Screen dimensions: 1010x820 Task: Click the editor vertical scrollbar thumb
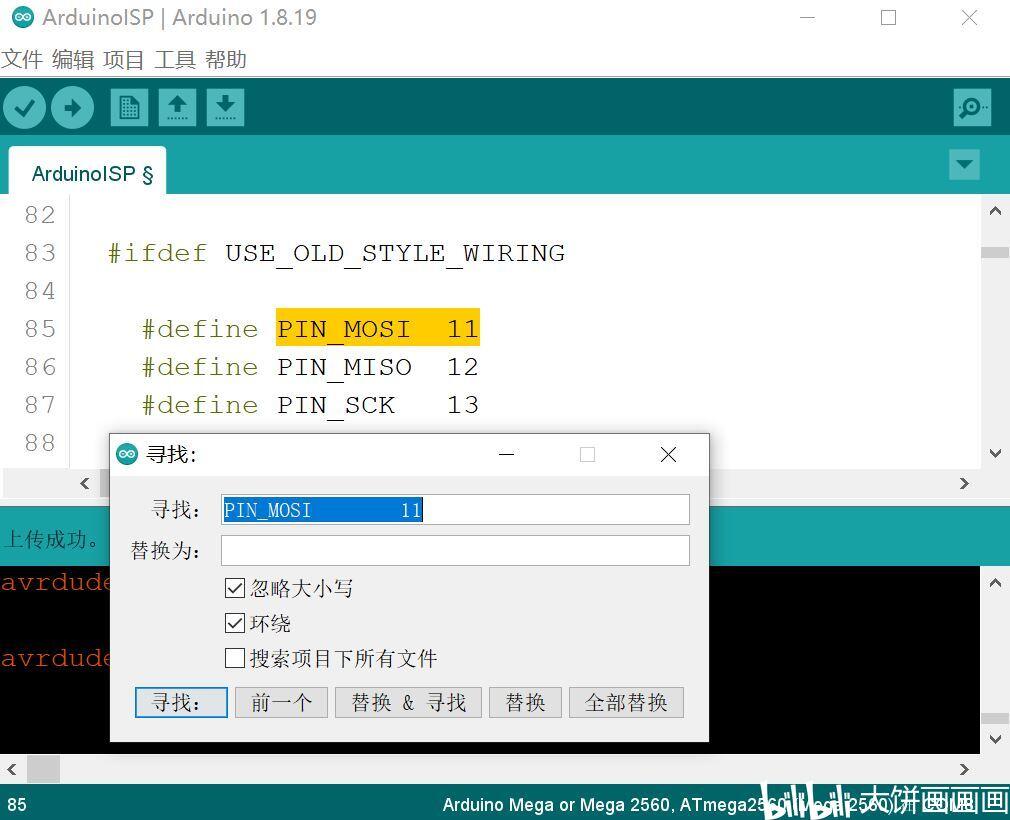click(x=995, y=253)
